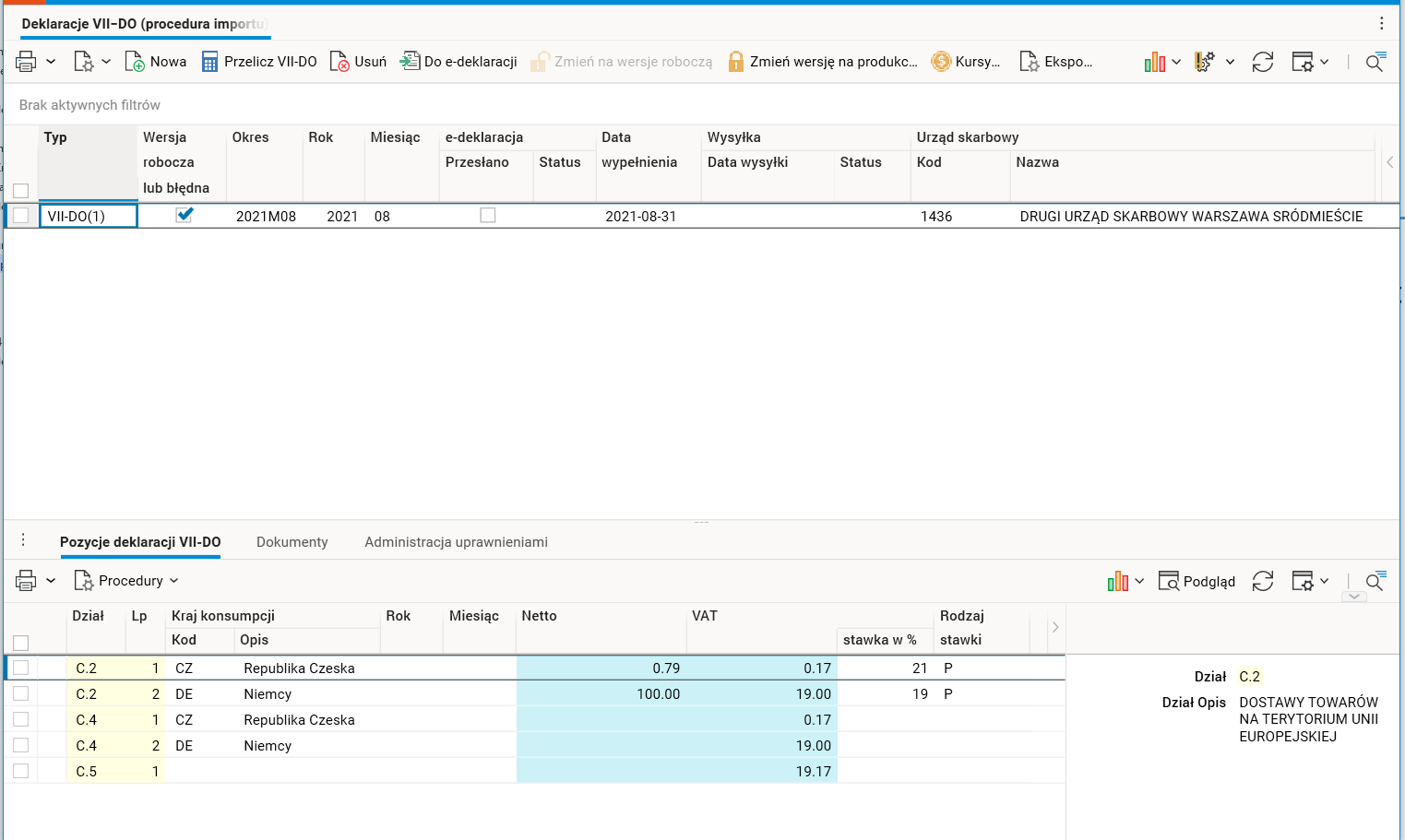This screenshot has width=1405, height=840.
Task: Click the Przelicz VII-DO calculator icon
Action: 210,62
